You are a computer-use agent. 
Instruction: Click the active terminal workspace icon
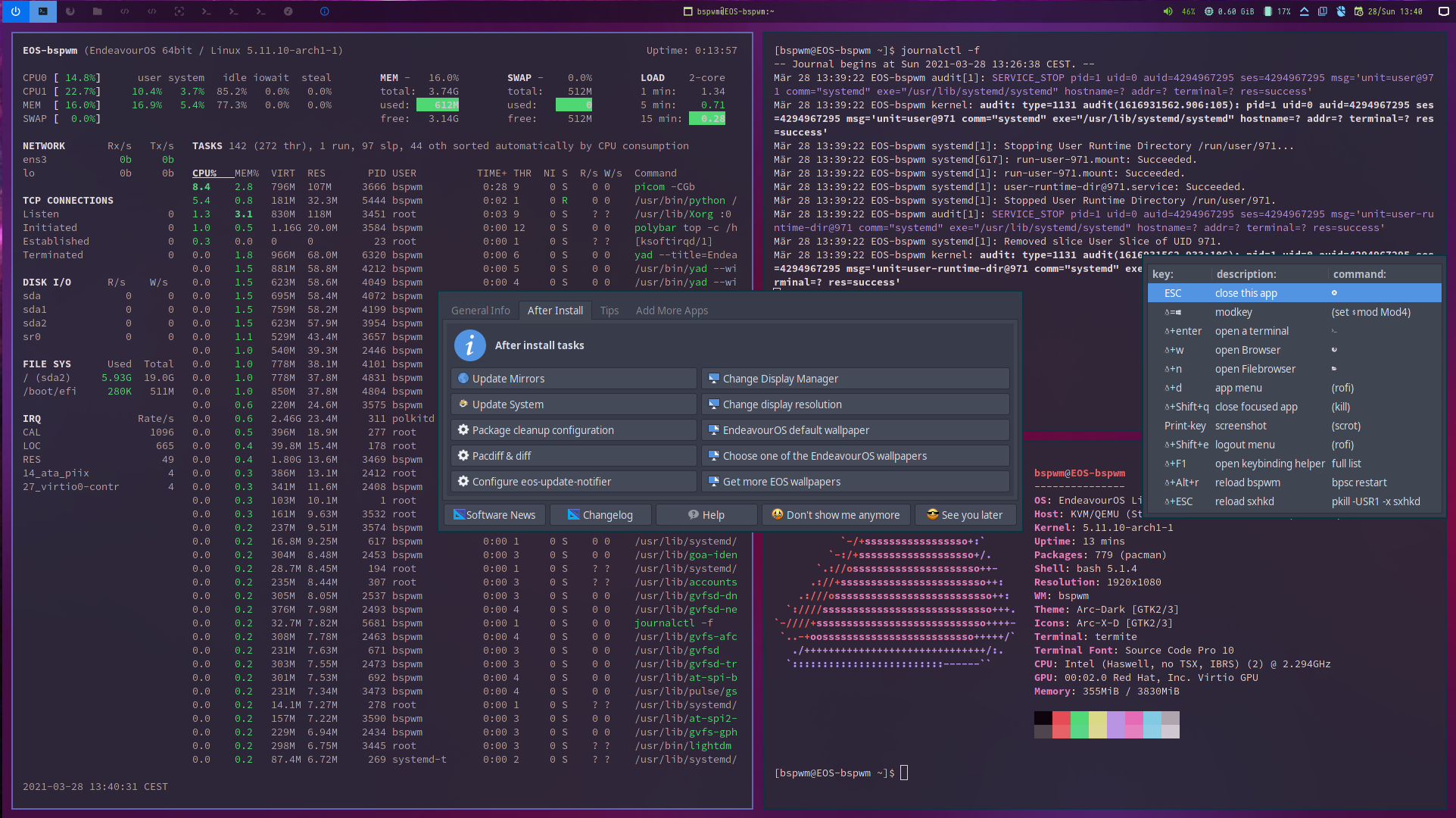tap(43, 11)
